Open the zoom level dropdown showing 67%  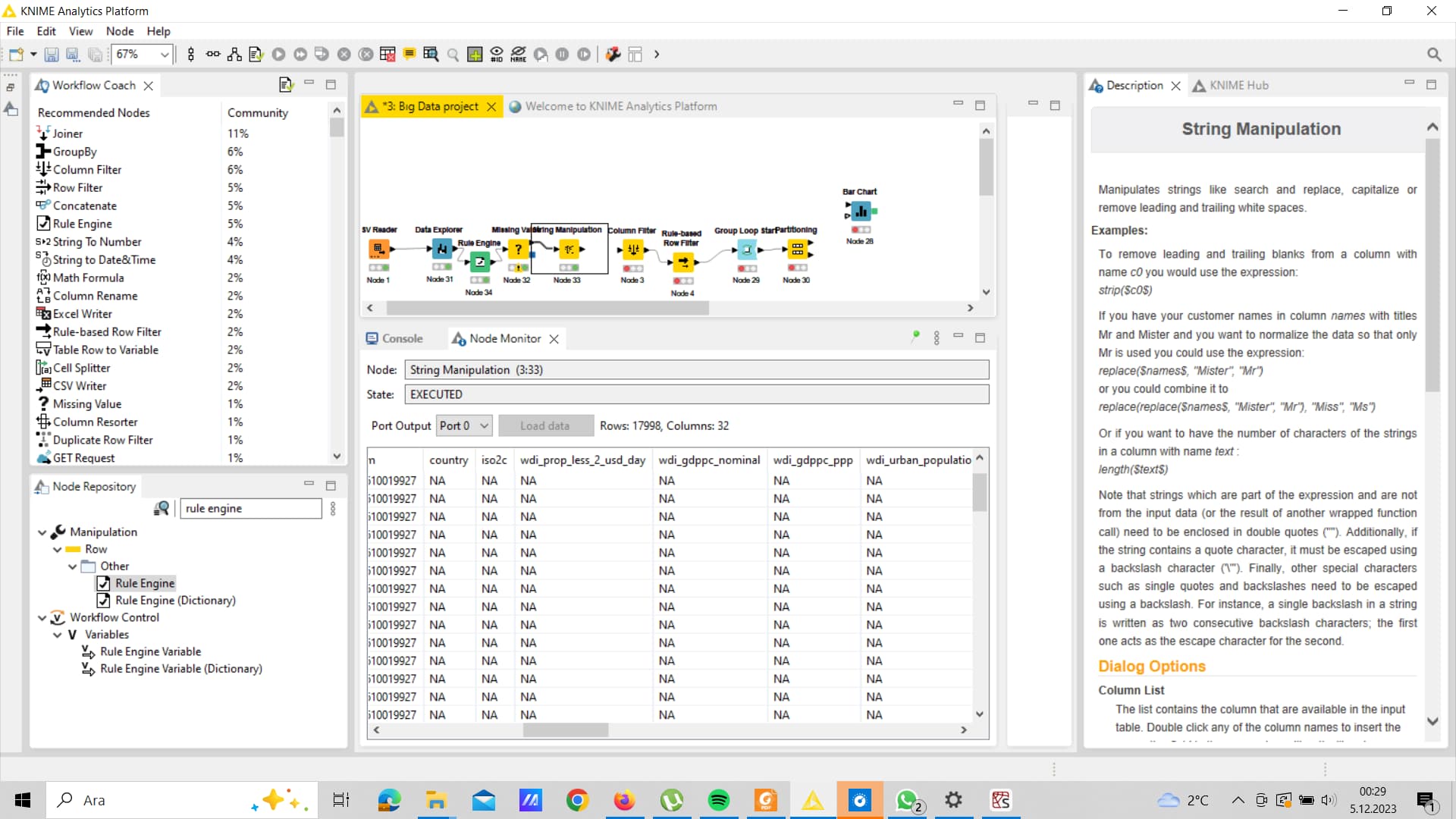tap(164, 54)
